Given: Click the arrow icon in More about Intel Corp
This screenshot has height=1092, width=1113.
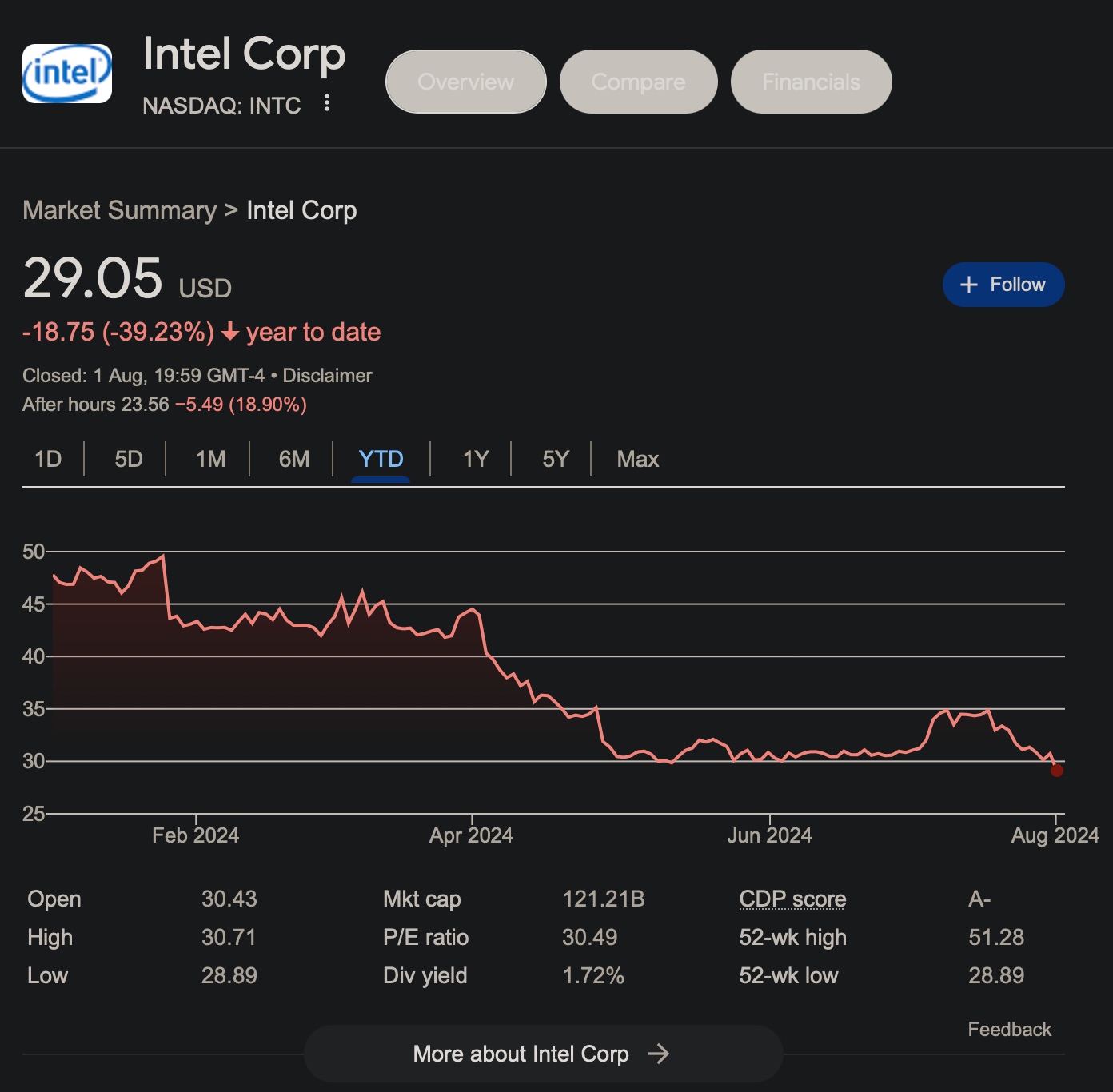Looking at the screenshot, I should pyautogui.click(x=659, y=1054).
